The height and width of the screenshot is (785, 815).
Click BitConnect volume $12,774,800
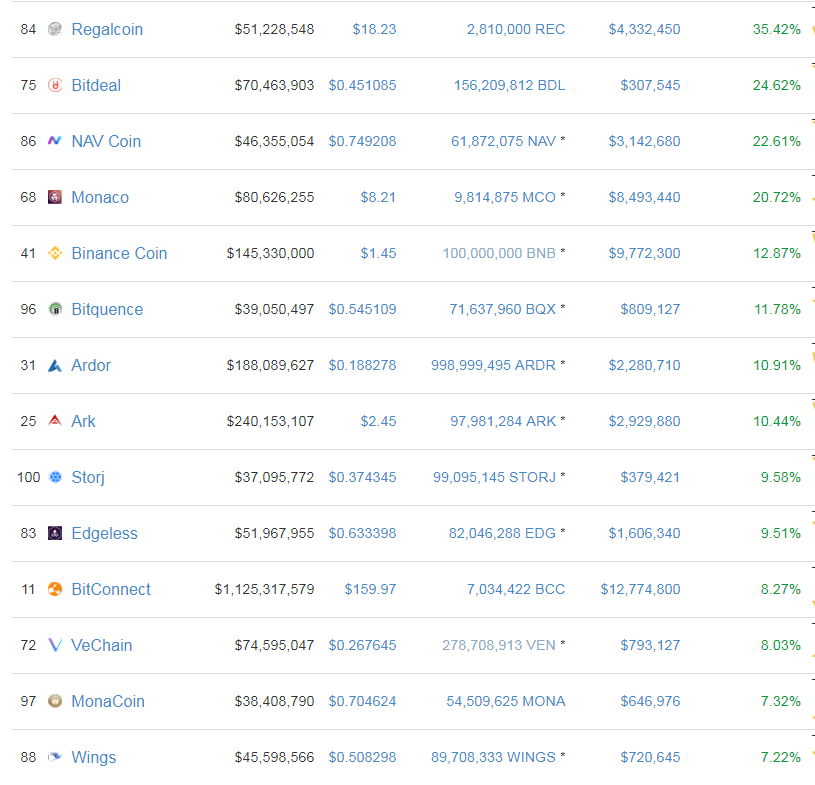[640, 589]
